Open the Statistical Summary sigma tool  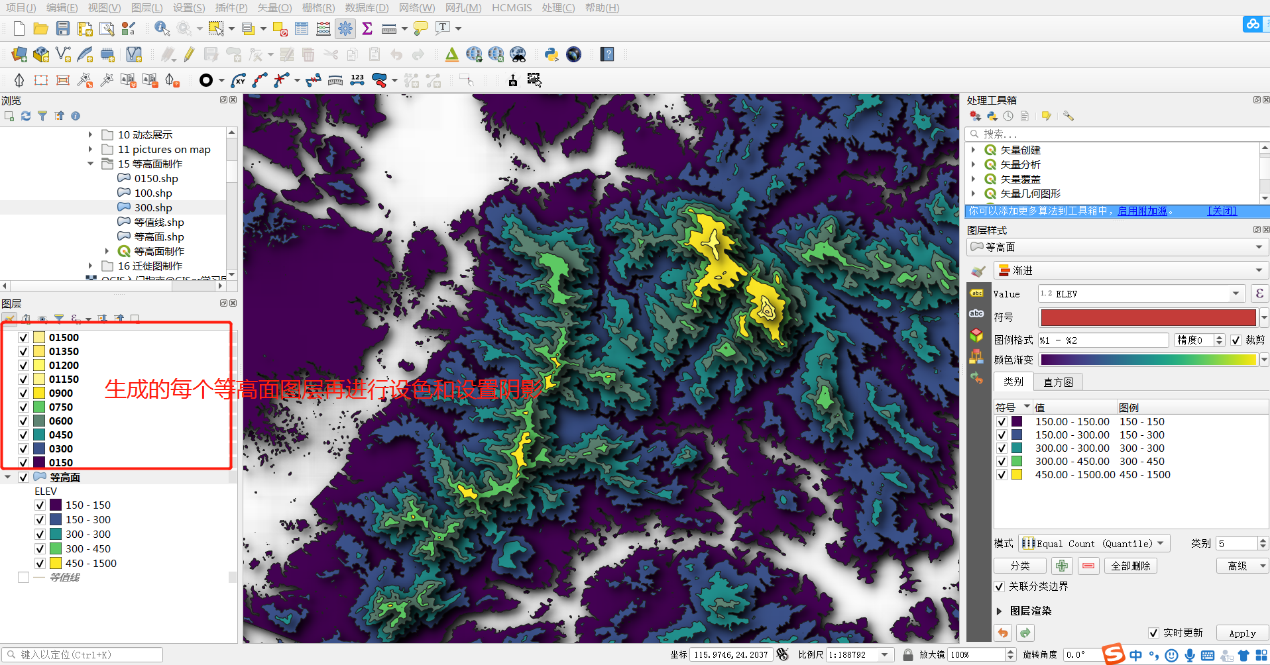[x=367, y=28]
